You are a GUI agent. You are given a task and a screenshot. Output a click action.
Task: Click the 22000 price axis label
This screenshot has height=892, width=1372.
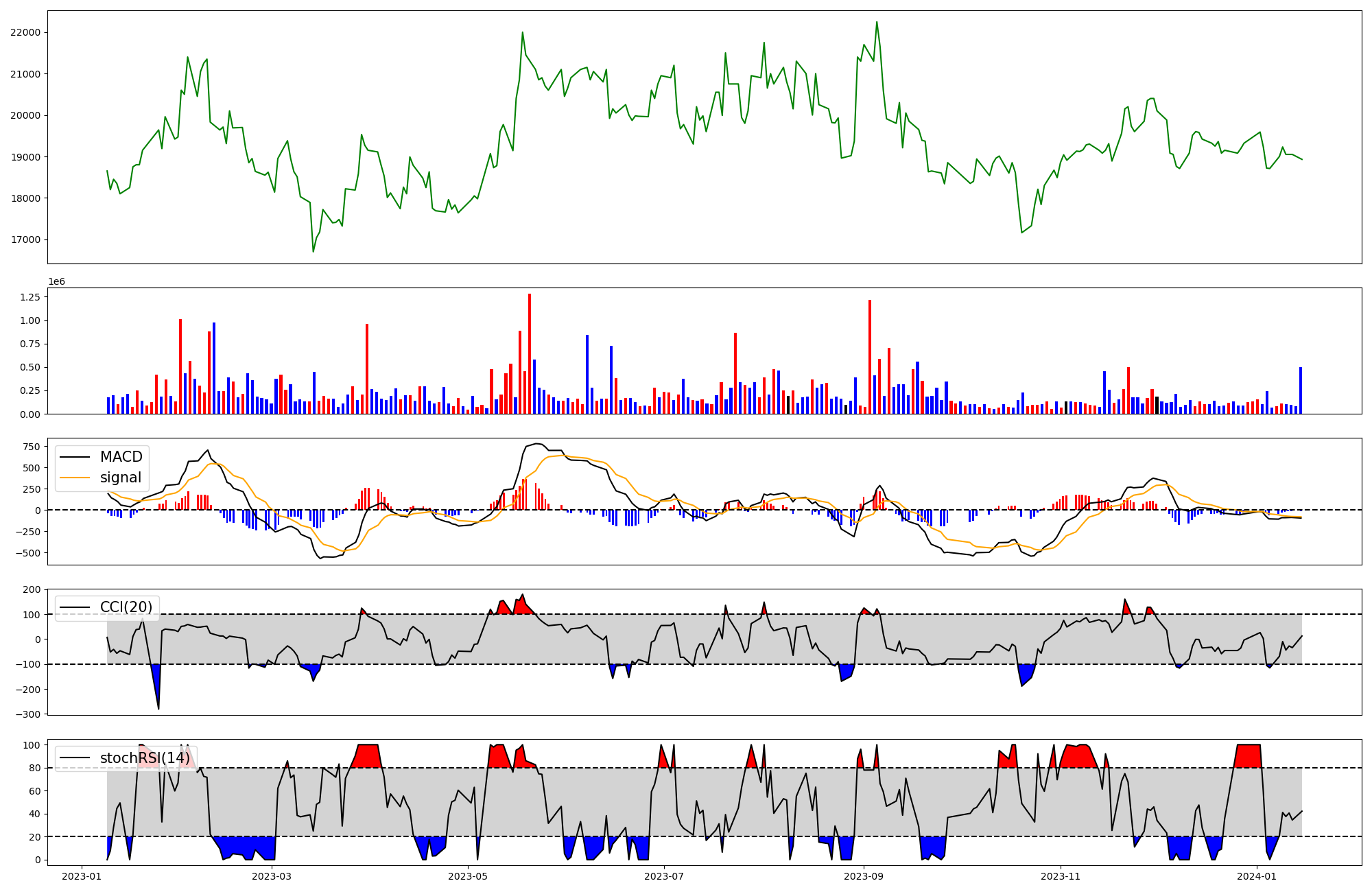coord(25,33)
